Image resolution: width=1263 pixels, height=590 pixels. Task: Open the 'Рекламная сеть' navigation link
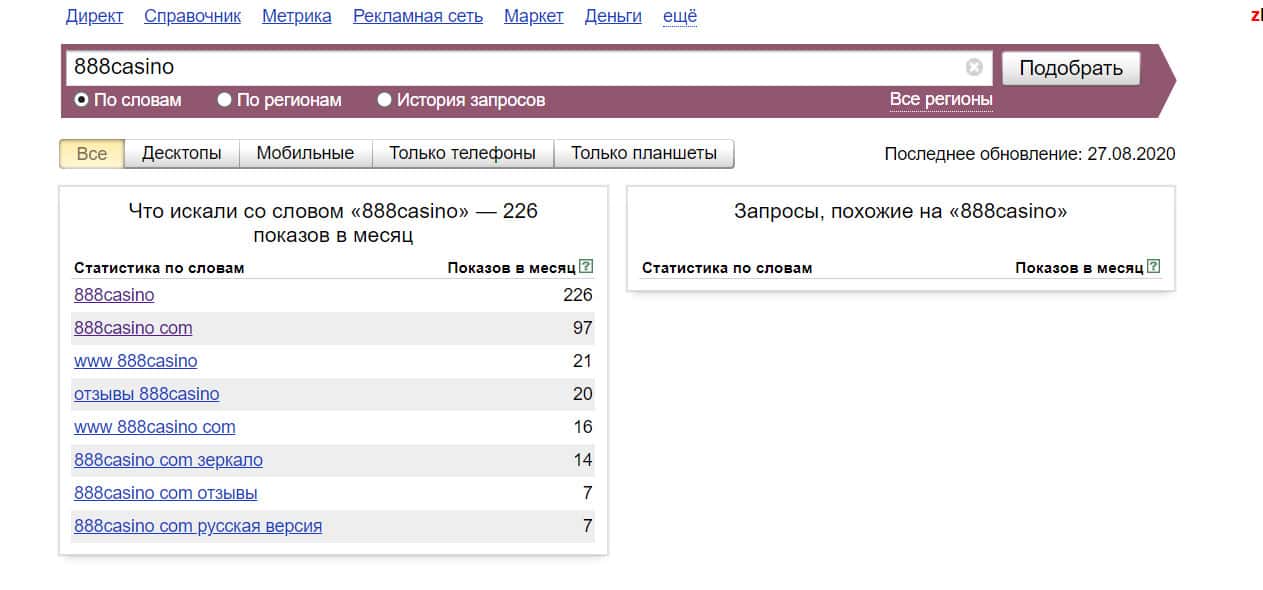(418, 16)
